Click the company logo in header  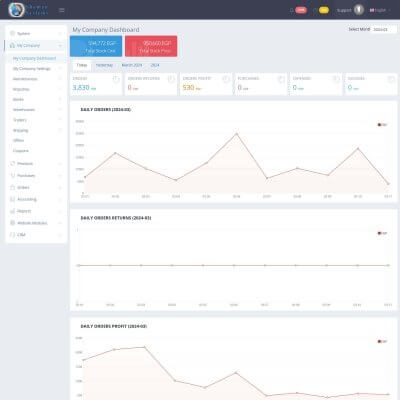(x=28, y=10)
